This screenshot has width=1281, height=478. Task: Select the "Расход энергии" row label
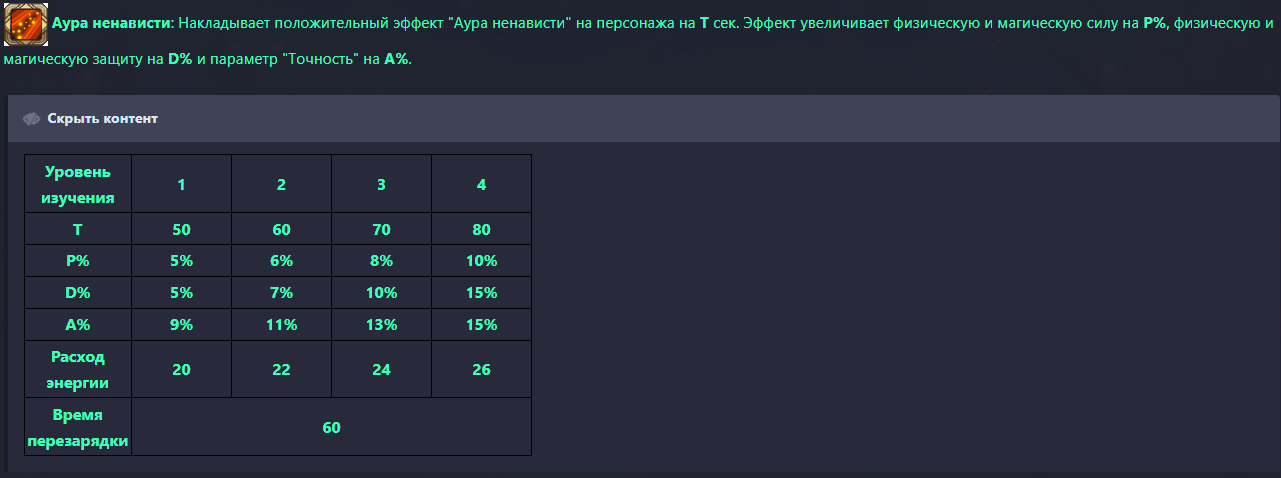pyautogui.click(x=78, y=369)
